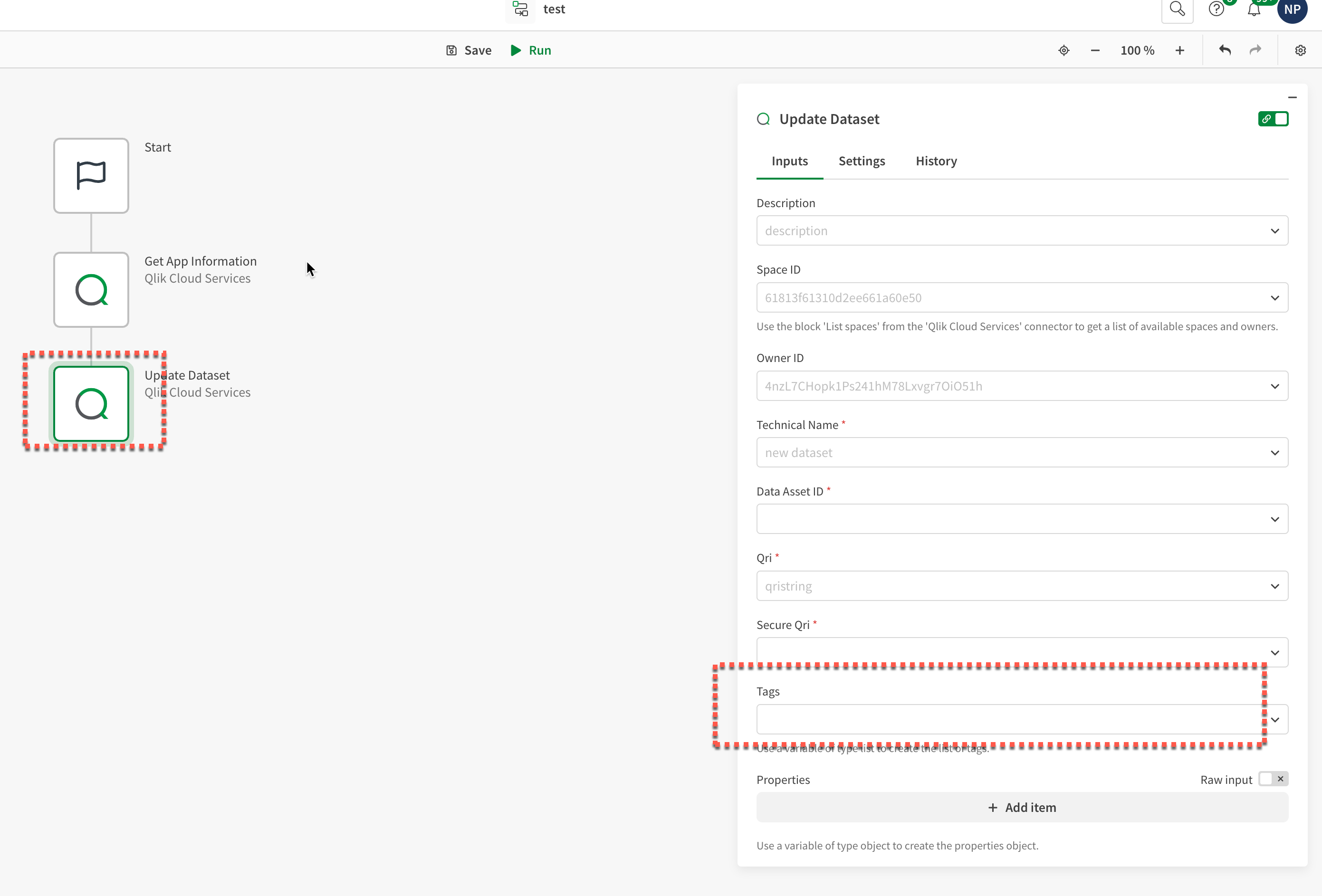This screenshot has height=896, width=1322.
Task: Click the Qlik icon beside the Update Dataset title
Action: click(x=763, y=119)
